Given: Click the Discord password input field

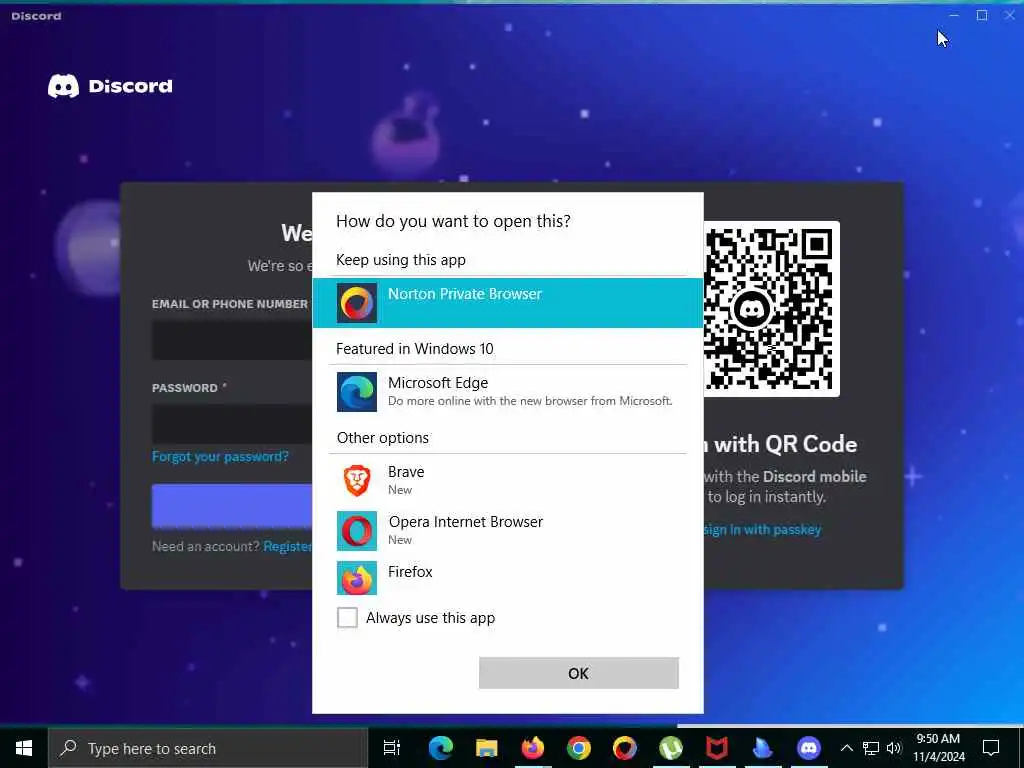Looking at the screenshot, I should (x=232, y=424).
